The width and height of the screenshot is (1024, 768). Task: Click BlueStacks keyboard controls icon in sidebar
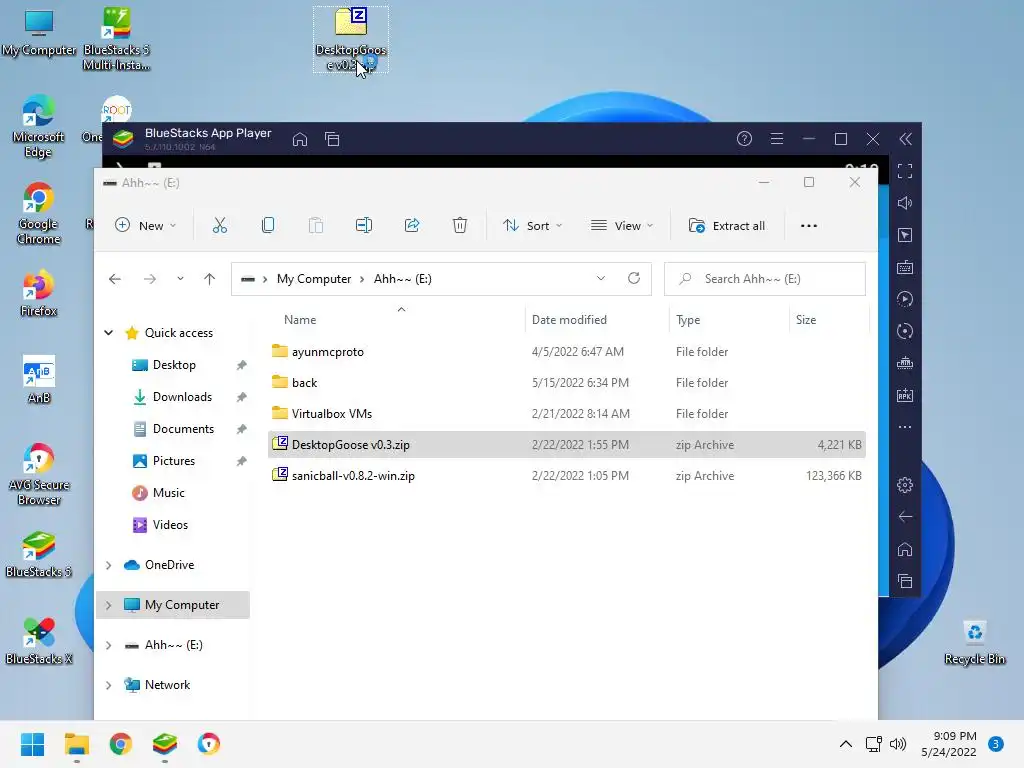click(904, 267)
